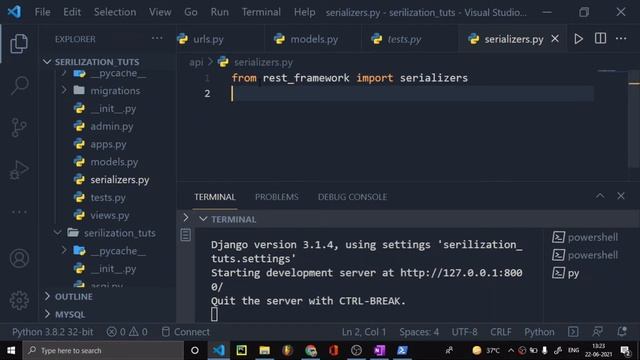Switch to the urls.py editor tab
Screen dimensions: 640x360
click(209, 39)
